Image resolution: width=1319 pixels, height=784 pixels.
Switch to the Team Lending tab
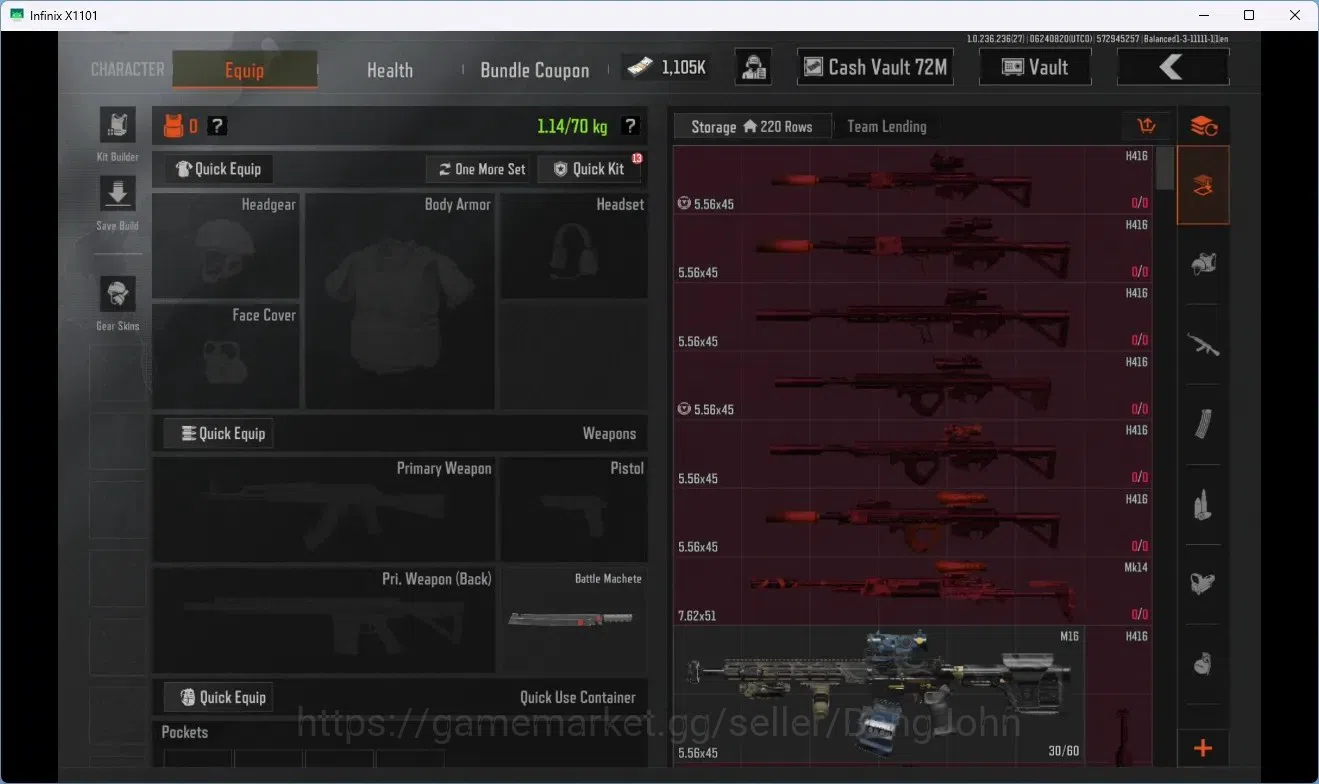pyautogui.click(x=887, y=127)
